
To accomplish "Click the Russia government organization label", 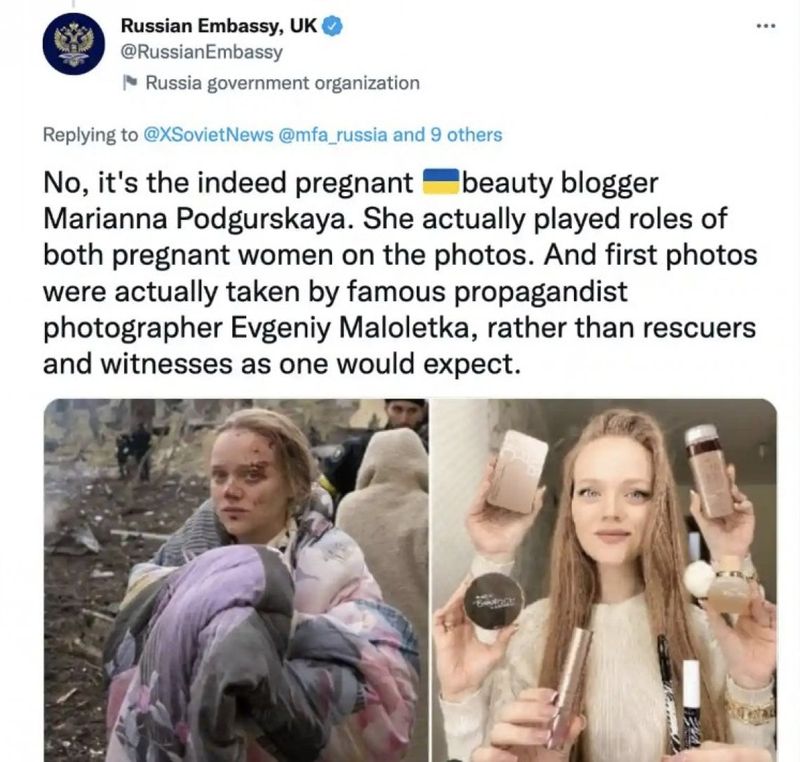I will click(x=283, y=83).
